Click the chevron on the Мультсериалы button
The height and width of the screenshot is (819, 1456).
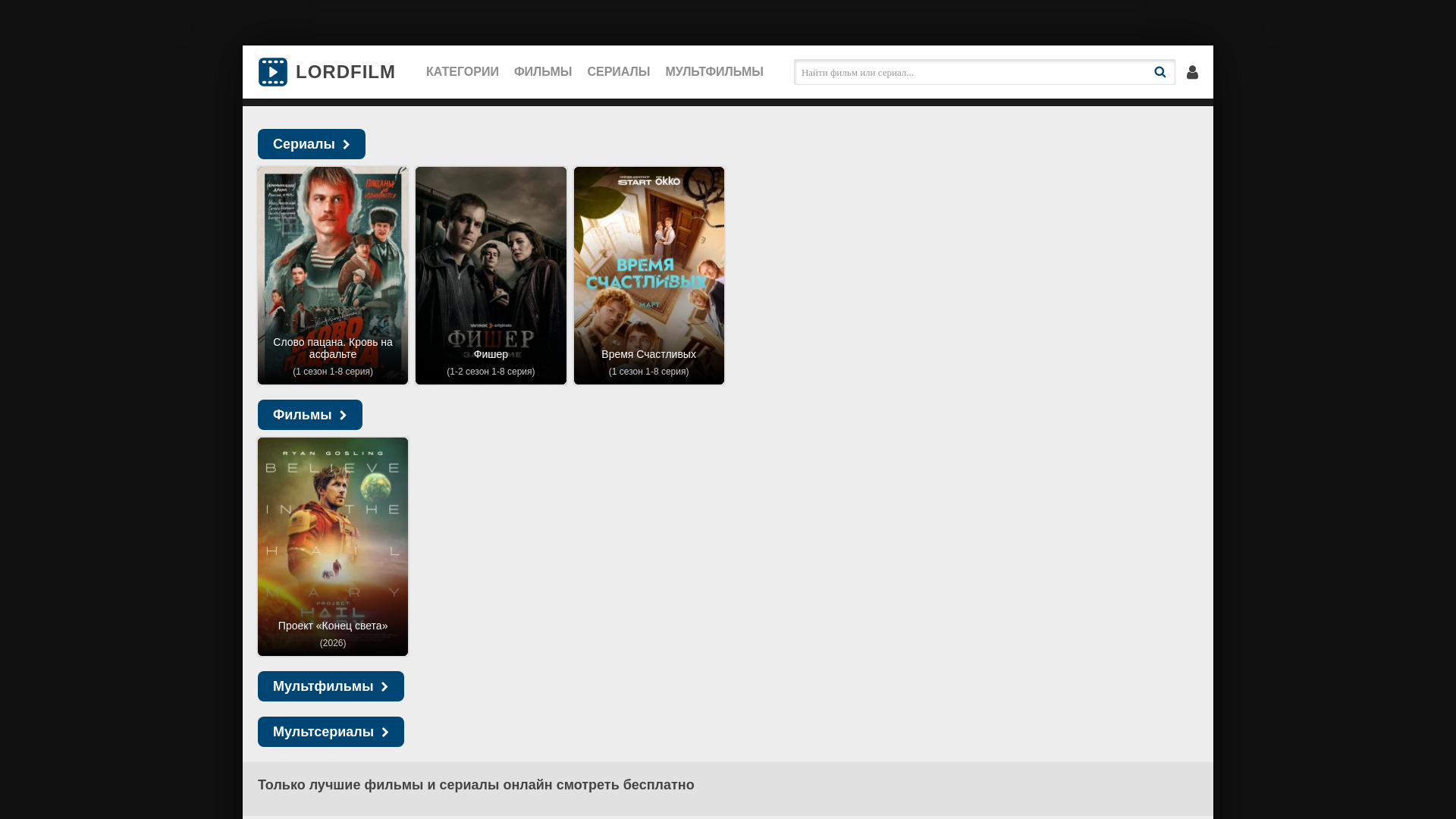(385, 733)
